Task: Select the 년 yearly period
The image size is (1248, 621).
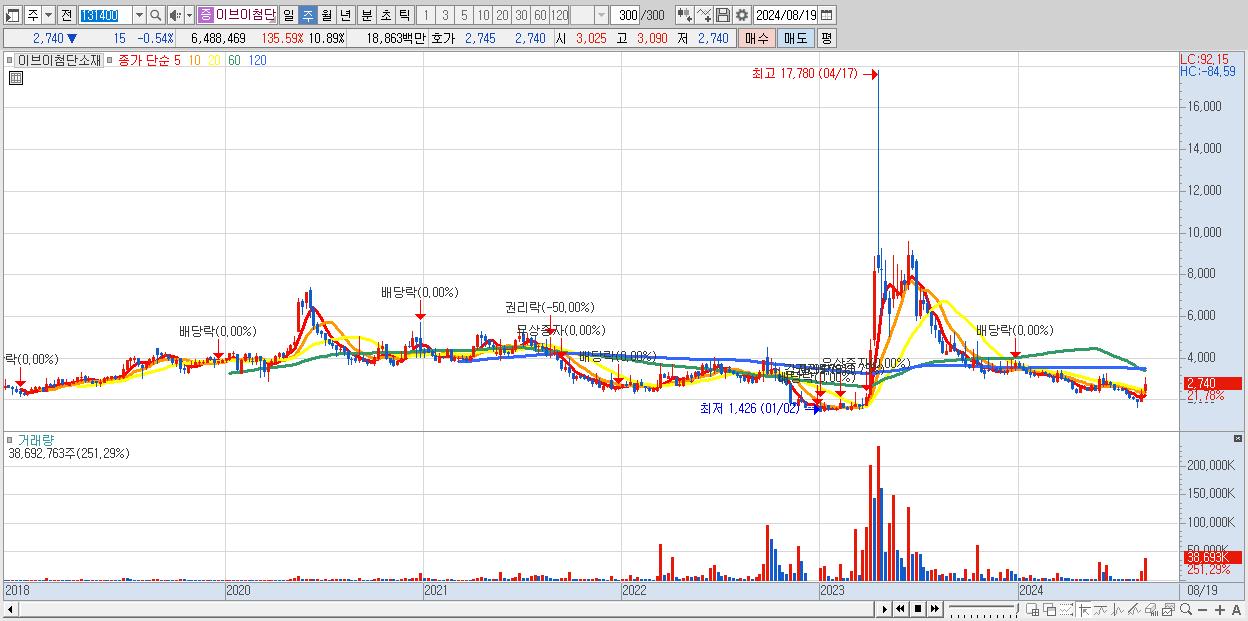Action: coord(345,15)
